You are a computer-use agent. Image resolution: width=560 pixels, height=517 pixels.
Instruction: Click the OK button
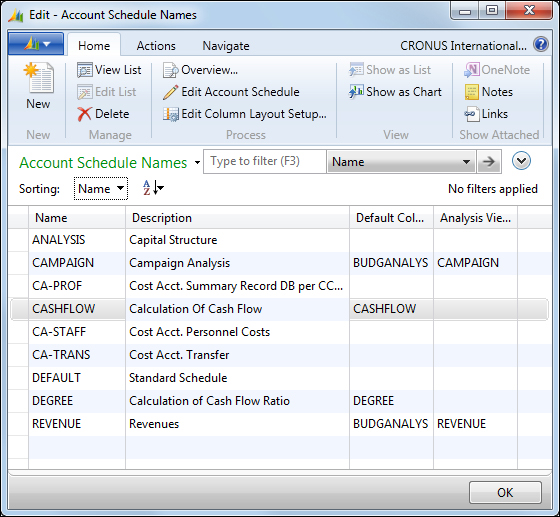[x=505, y=492]
